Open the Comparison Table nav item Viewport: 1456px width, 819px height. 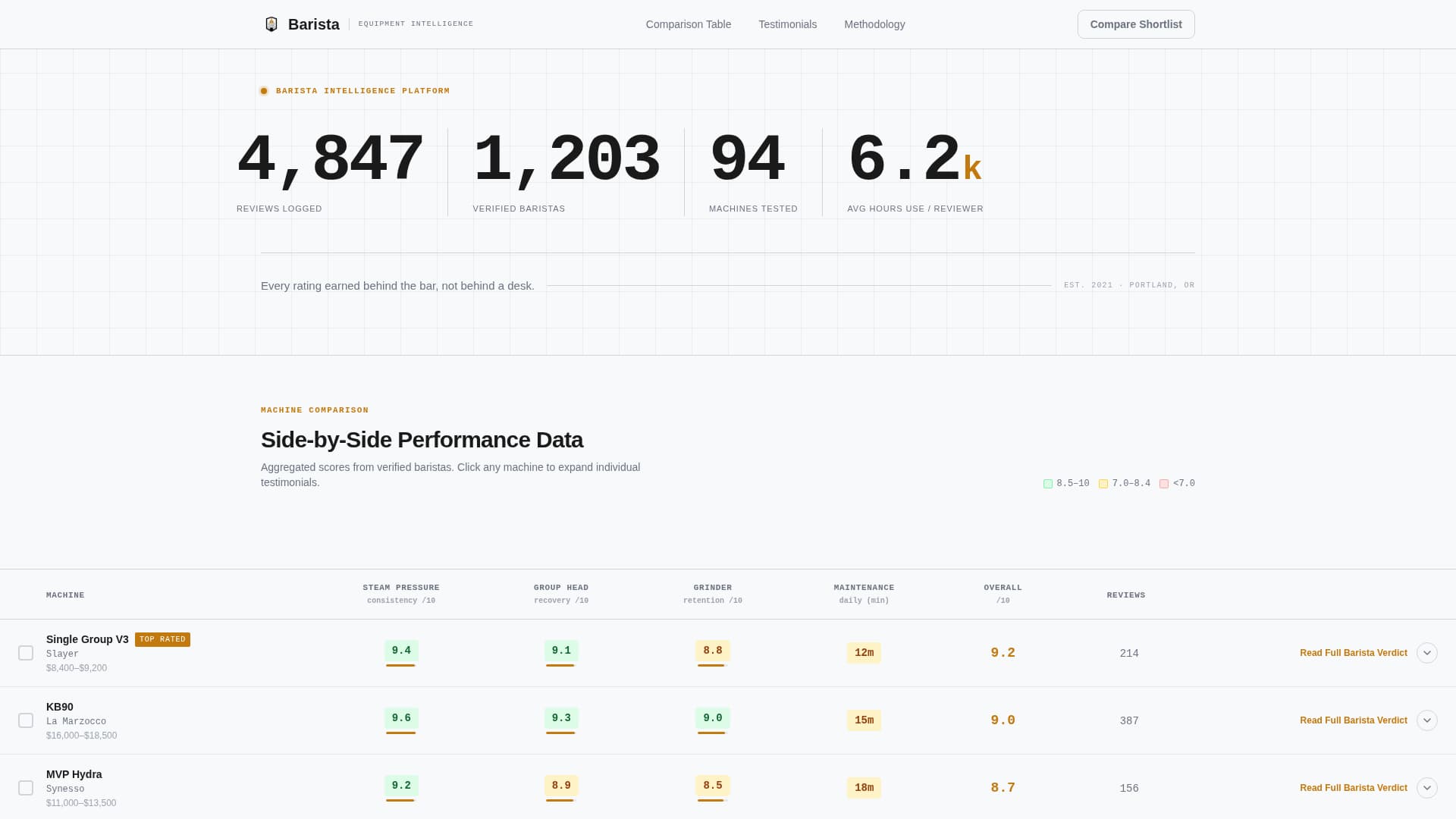[689, 24]
